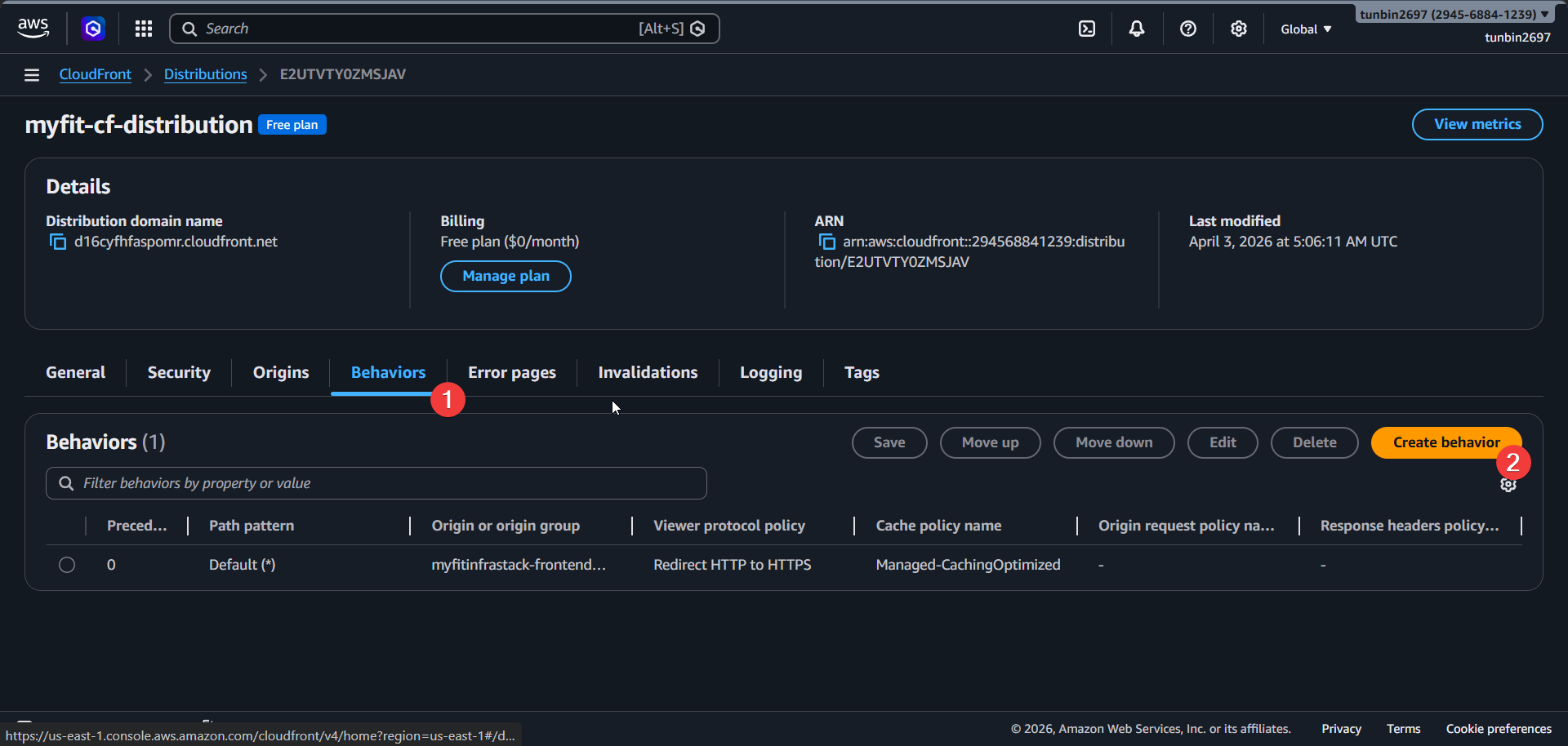Screen dimensions: 1568x746
Task: Open the settings gear in the top bar
Action: coord(1238,29)
